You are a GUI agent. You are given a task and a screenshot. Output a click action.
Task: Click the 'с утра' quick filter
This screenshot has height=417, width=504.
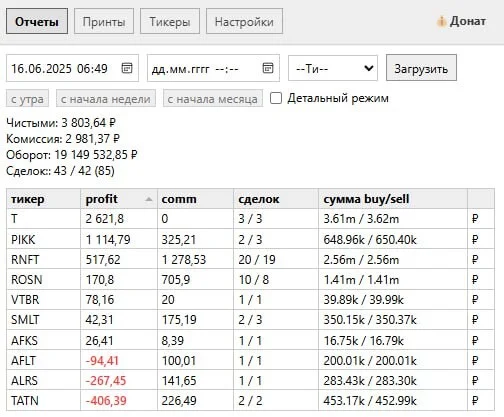[x=27, y=99]
